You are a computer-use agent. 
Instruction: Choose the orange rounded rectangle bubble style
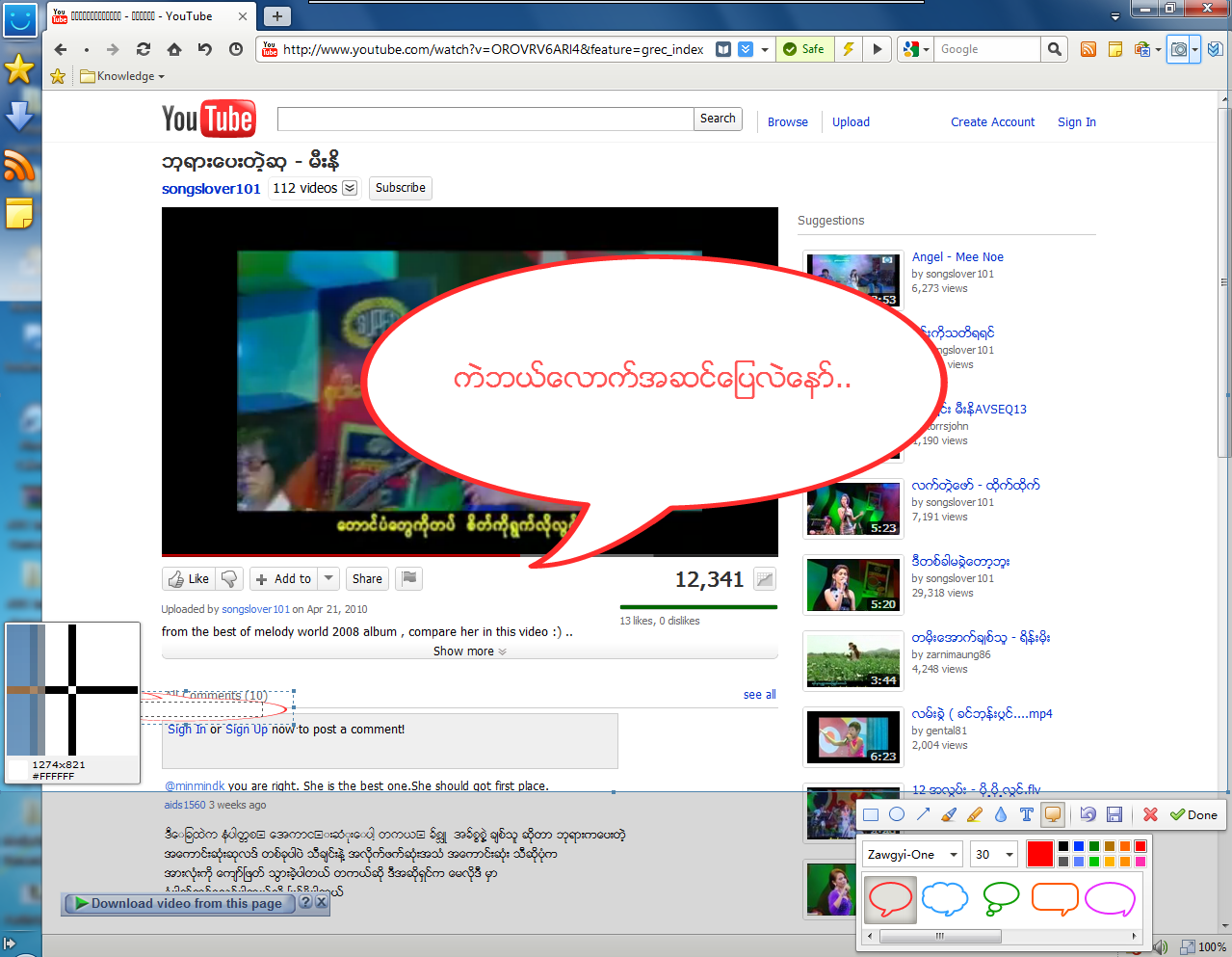(1055, 899)
